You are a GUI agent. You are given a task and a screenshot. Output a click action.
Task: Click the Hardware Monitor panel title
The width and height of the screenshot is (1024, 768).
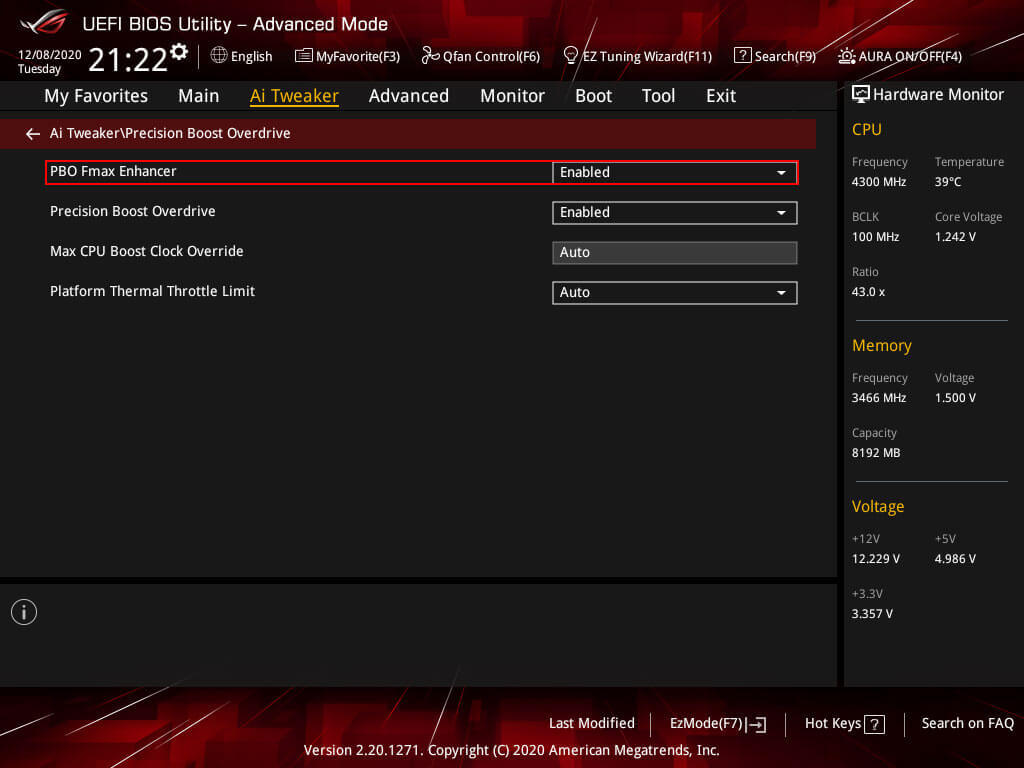point(938,95)
